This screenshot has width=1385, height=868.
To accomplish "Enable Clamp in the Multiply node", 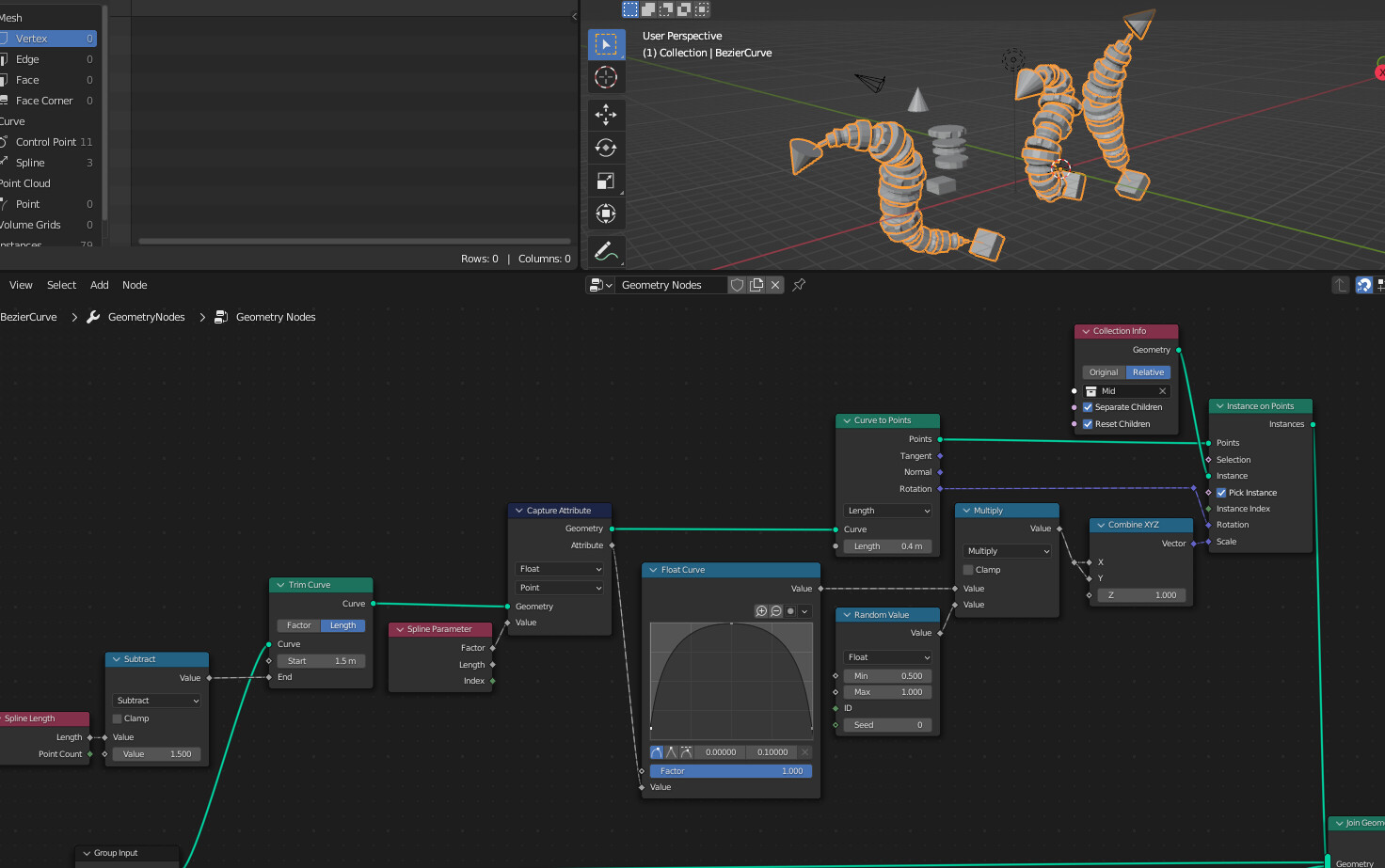I will click(968, 570).
